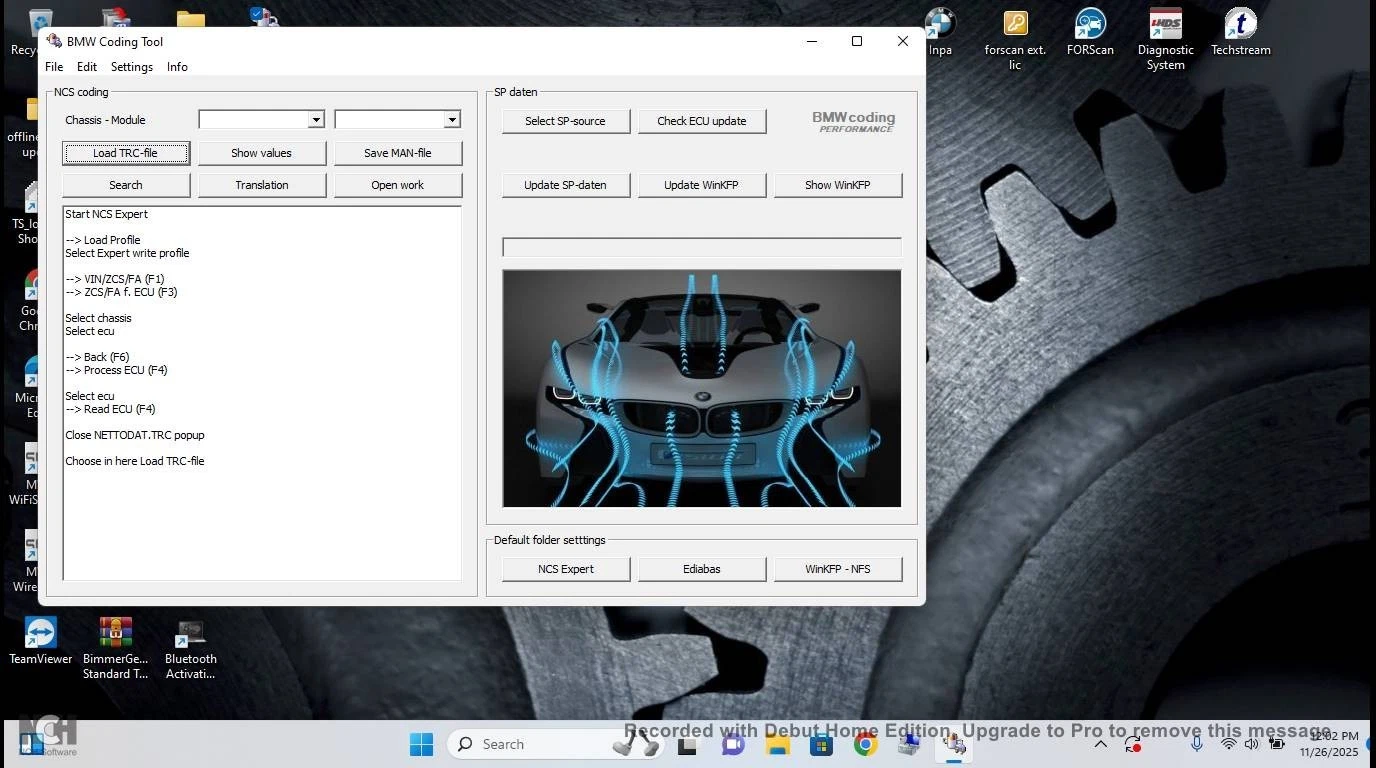1376x768 pixels.
Task: Click the Ediabas folder button
Action: (x=702, y=569)
